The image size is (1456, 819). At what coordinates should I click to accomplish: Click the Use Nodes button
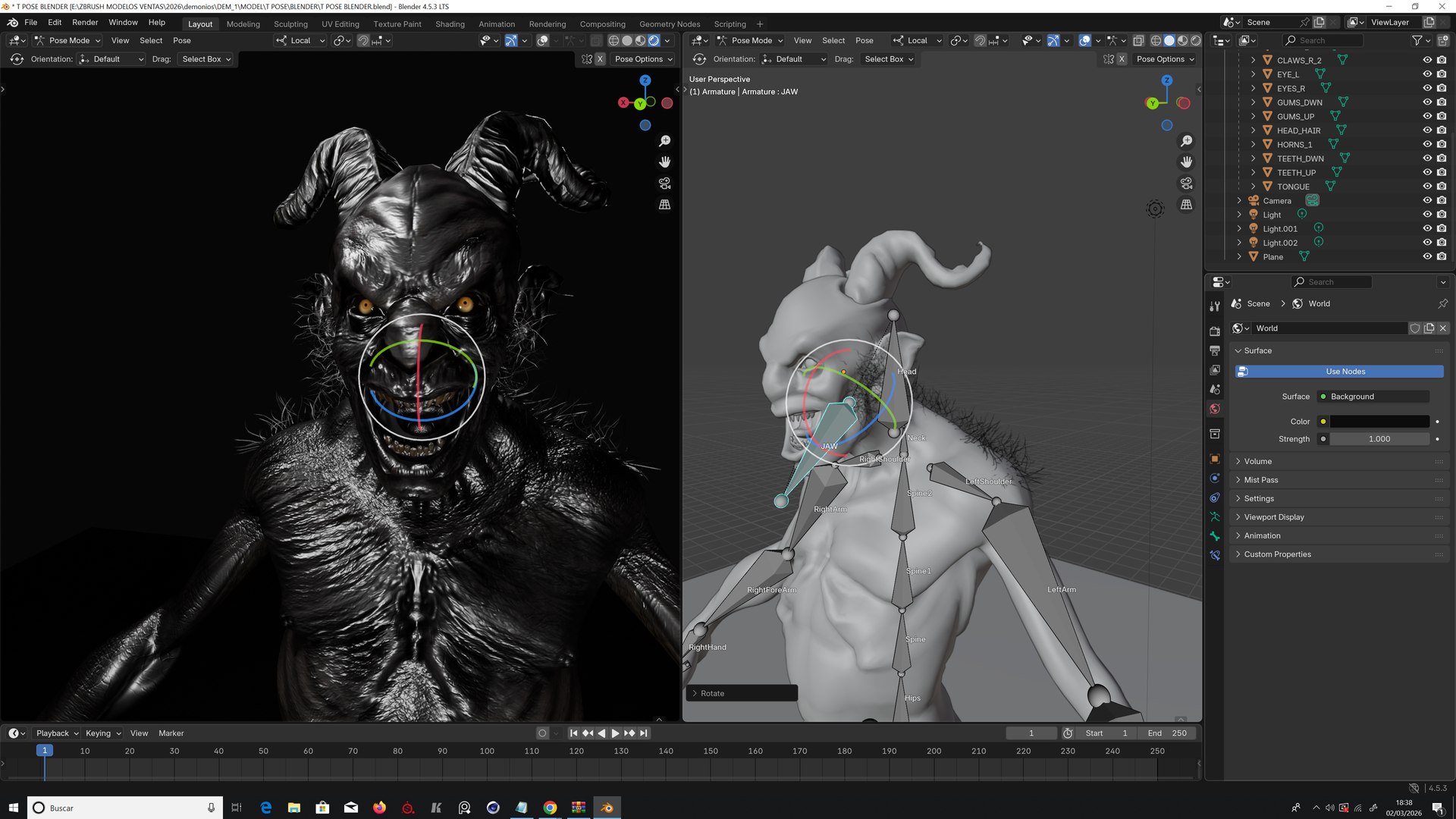point(1339,372)
